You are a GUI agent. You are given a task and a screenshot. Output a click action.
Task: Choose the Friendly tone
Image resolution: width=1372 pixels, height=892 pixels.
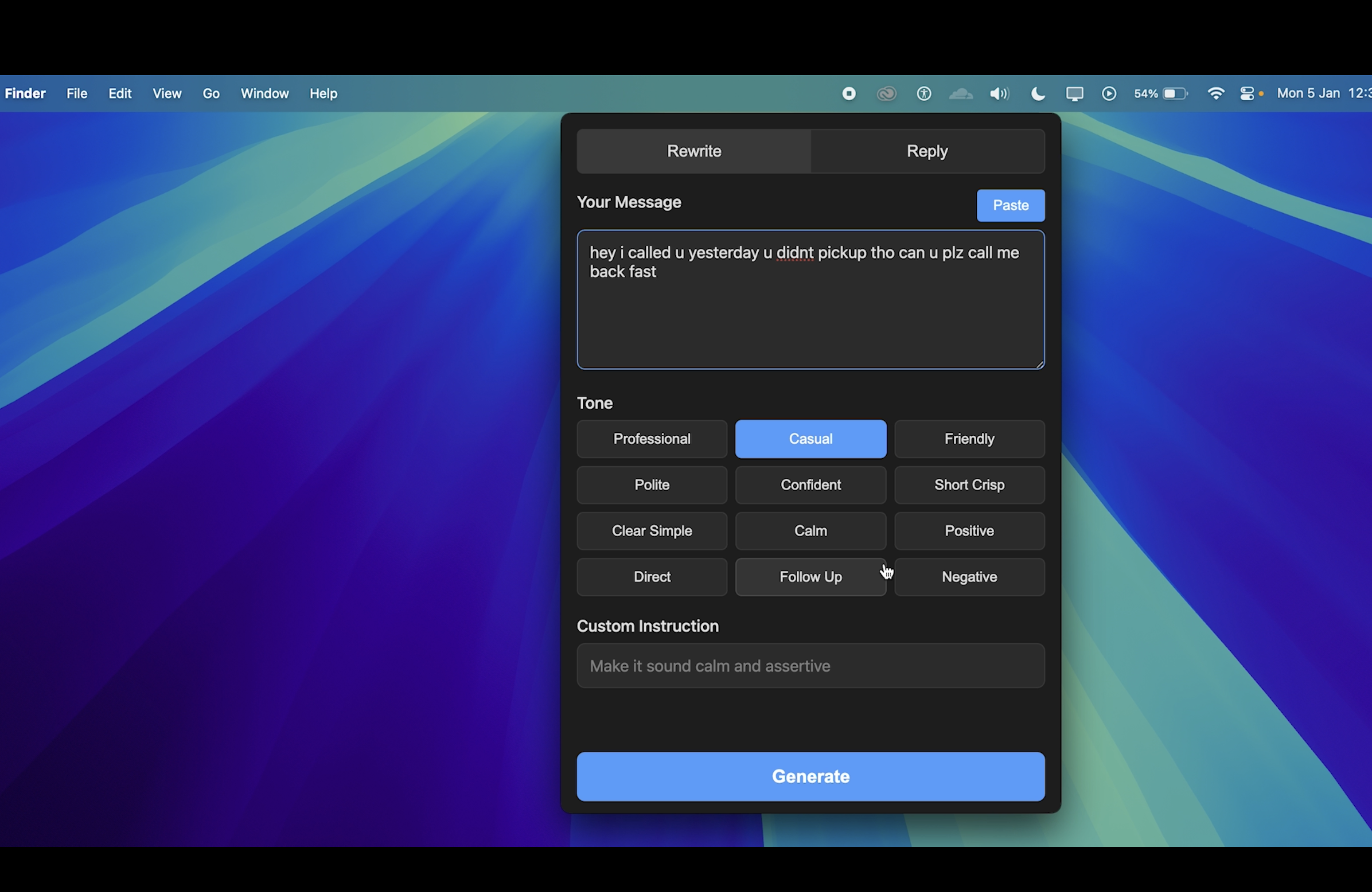(x=969, y=439)
